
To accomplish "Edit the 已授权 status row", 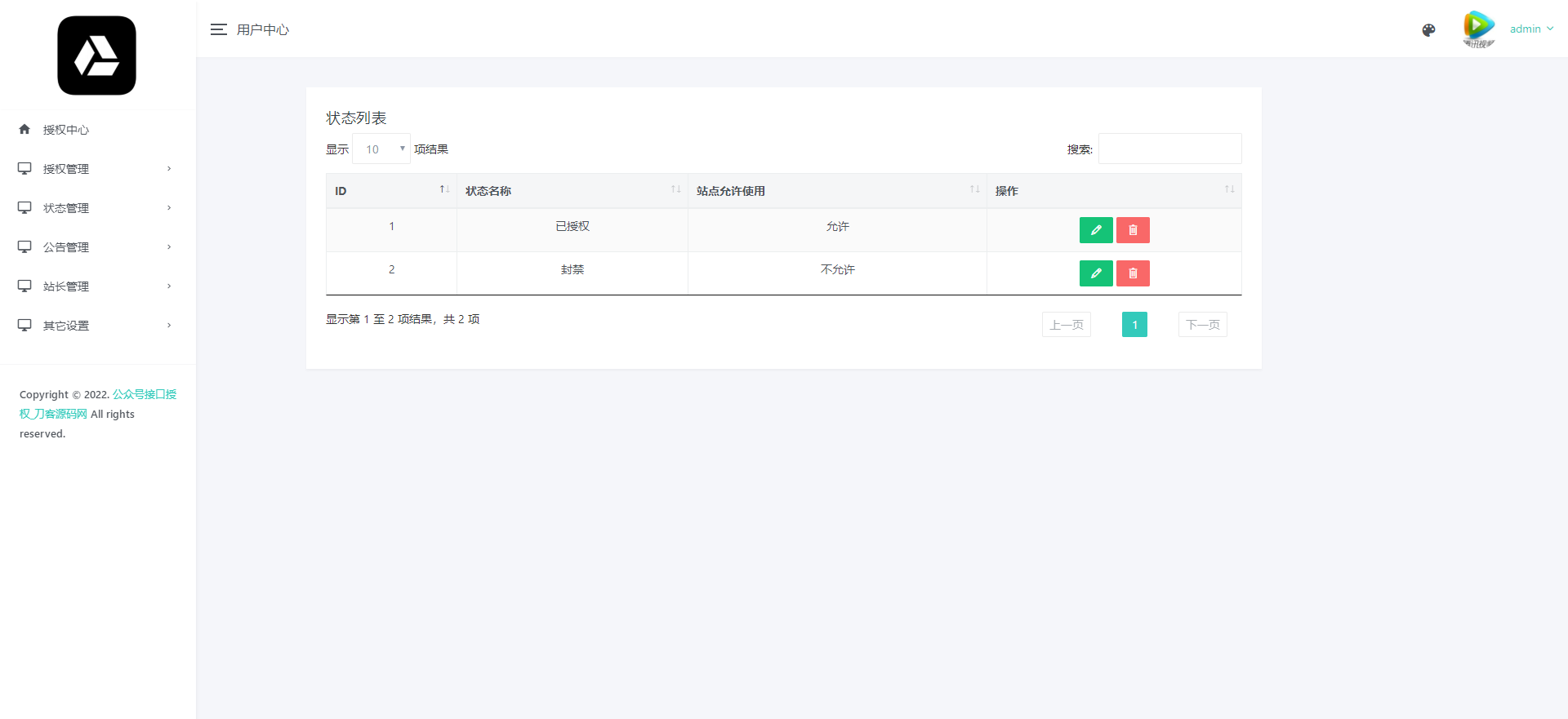I will (1096, 230).
